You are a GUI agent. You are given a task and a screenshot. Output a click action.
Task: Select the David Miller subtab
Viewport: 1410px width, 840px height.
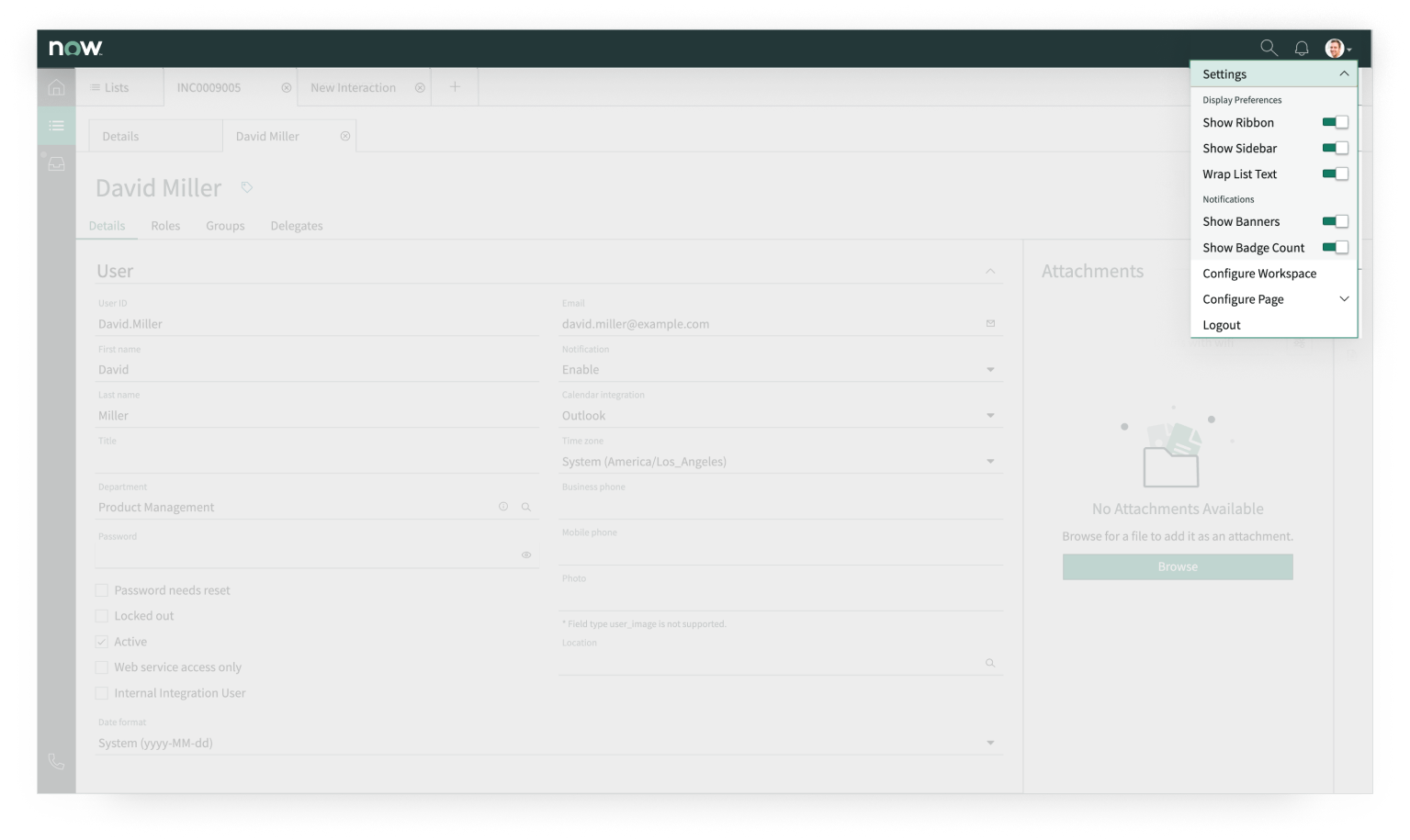288,136
